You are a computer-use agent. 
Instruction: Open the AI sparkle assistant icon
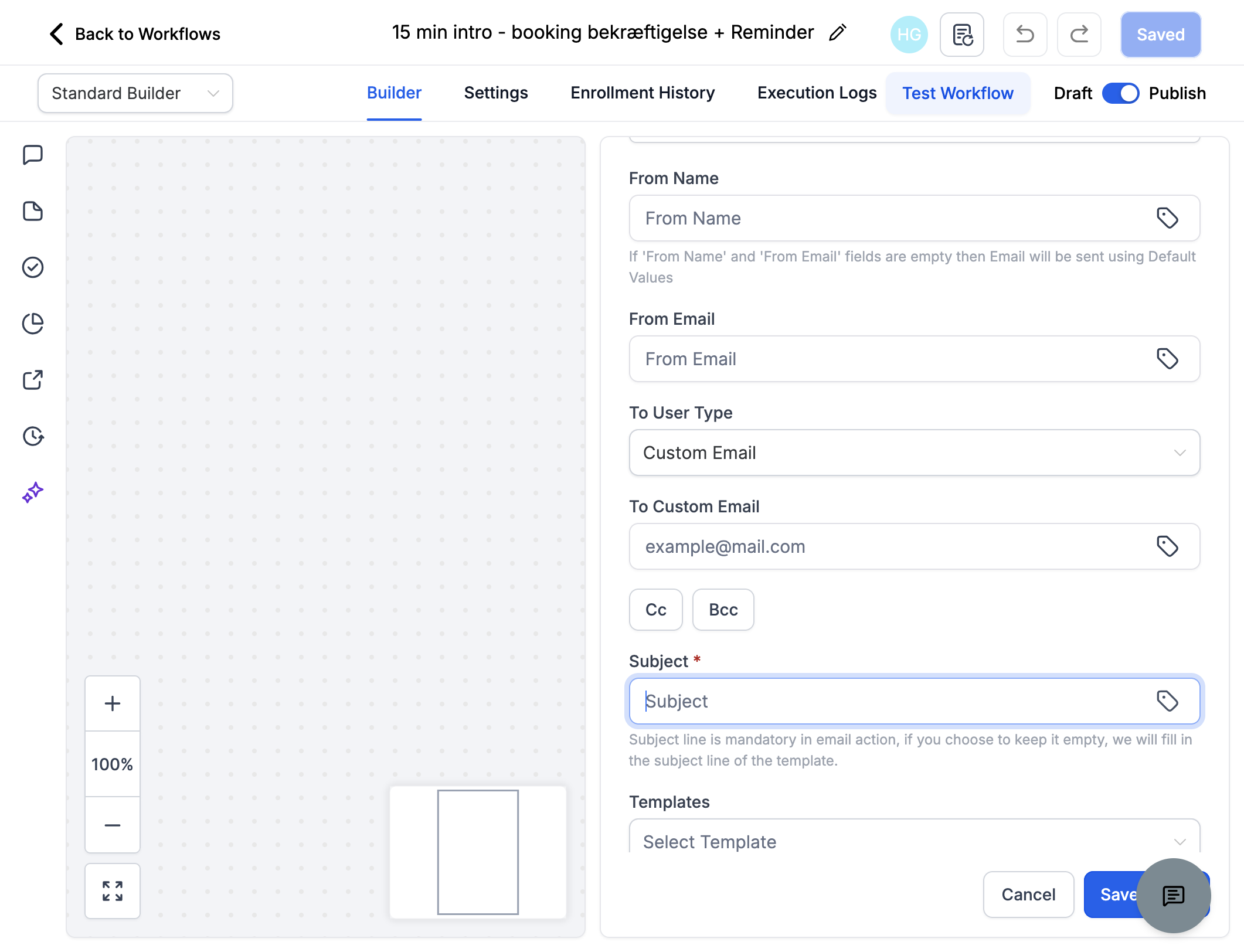pos(33,492)
